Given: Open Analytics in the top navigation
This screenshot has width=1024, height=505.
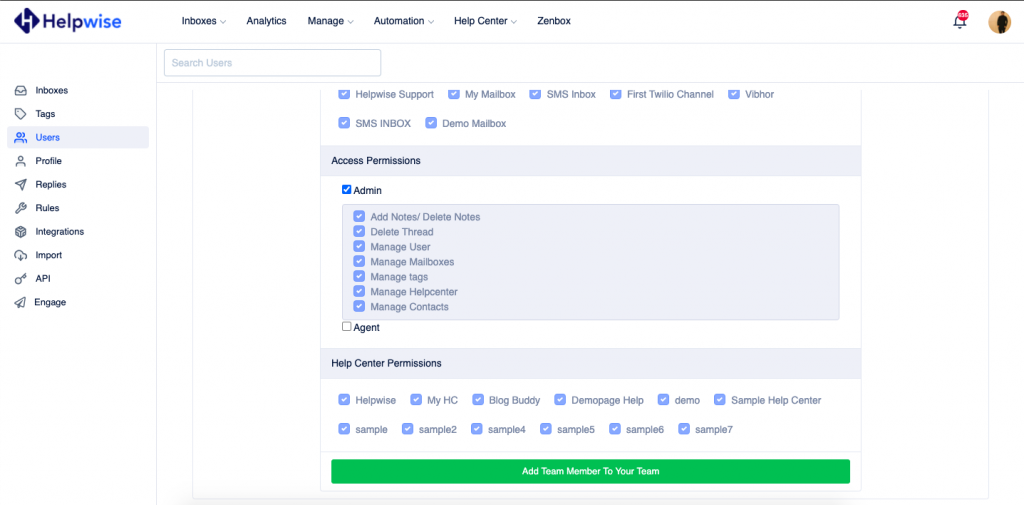Looking at the screenshot, I should tap(266, 21).
